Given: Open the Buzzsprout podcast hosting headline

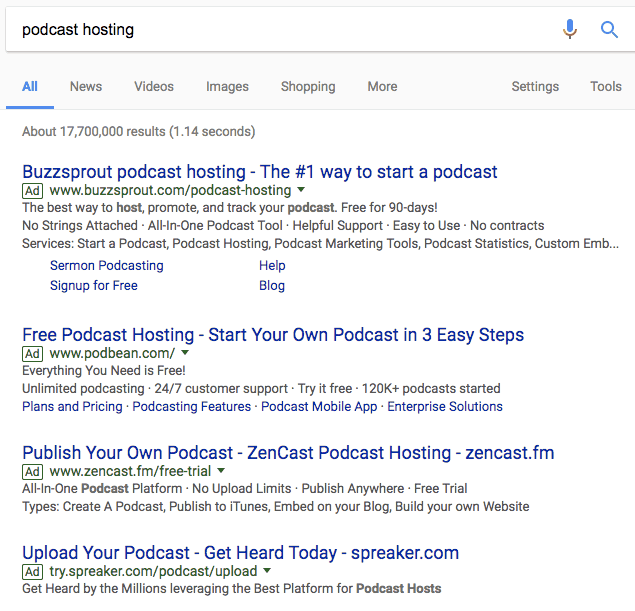Looking at the screenshot, I should point(259,171).
